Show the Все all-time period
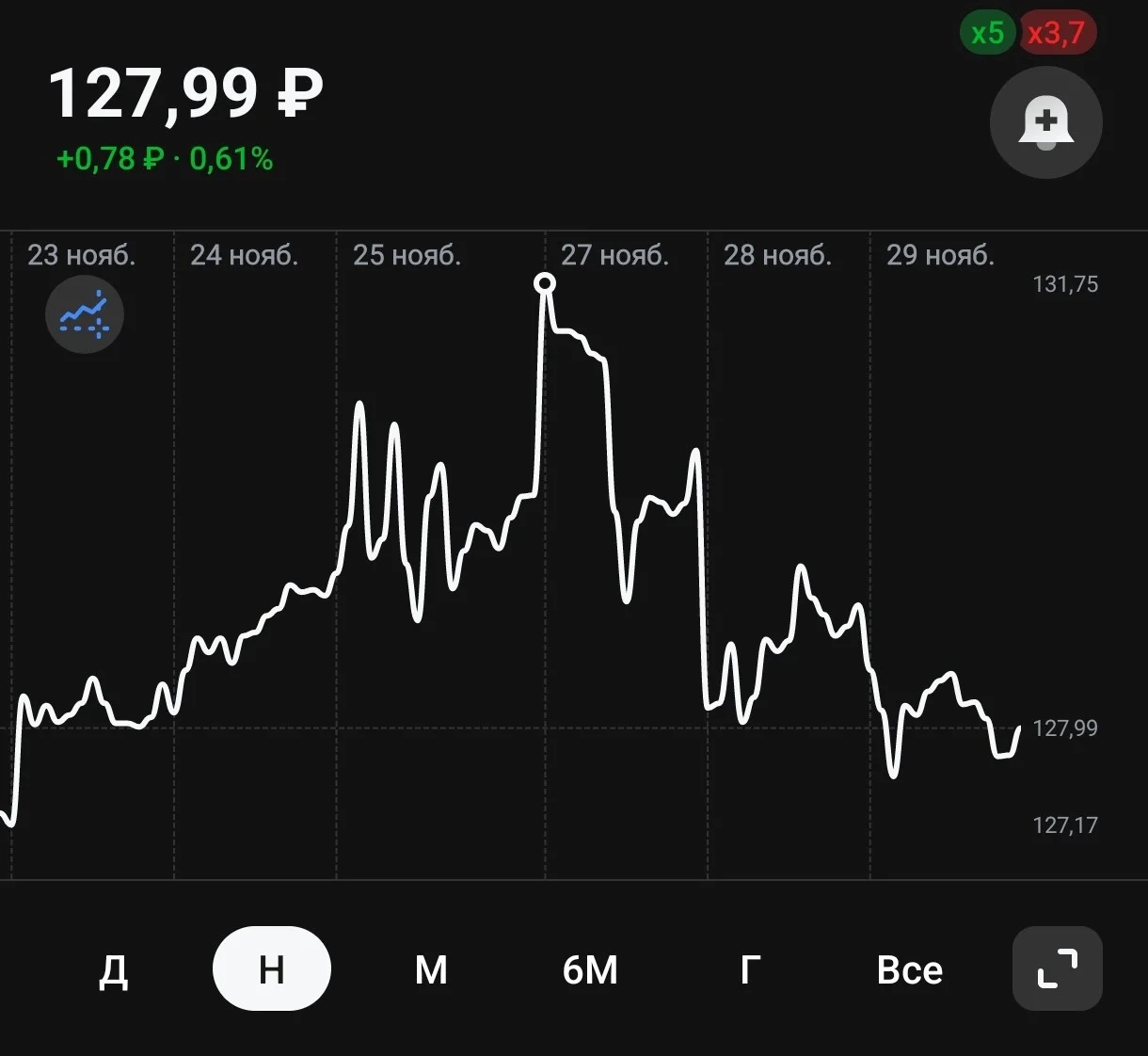This screenshot has height=1056, width=1148. tap(909, 969)
